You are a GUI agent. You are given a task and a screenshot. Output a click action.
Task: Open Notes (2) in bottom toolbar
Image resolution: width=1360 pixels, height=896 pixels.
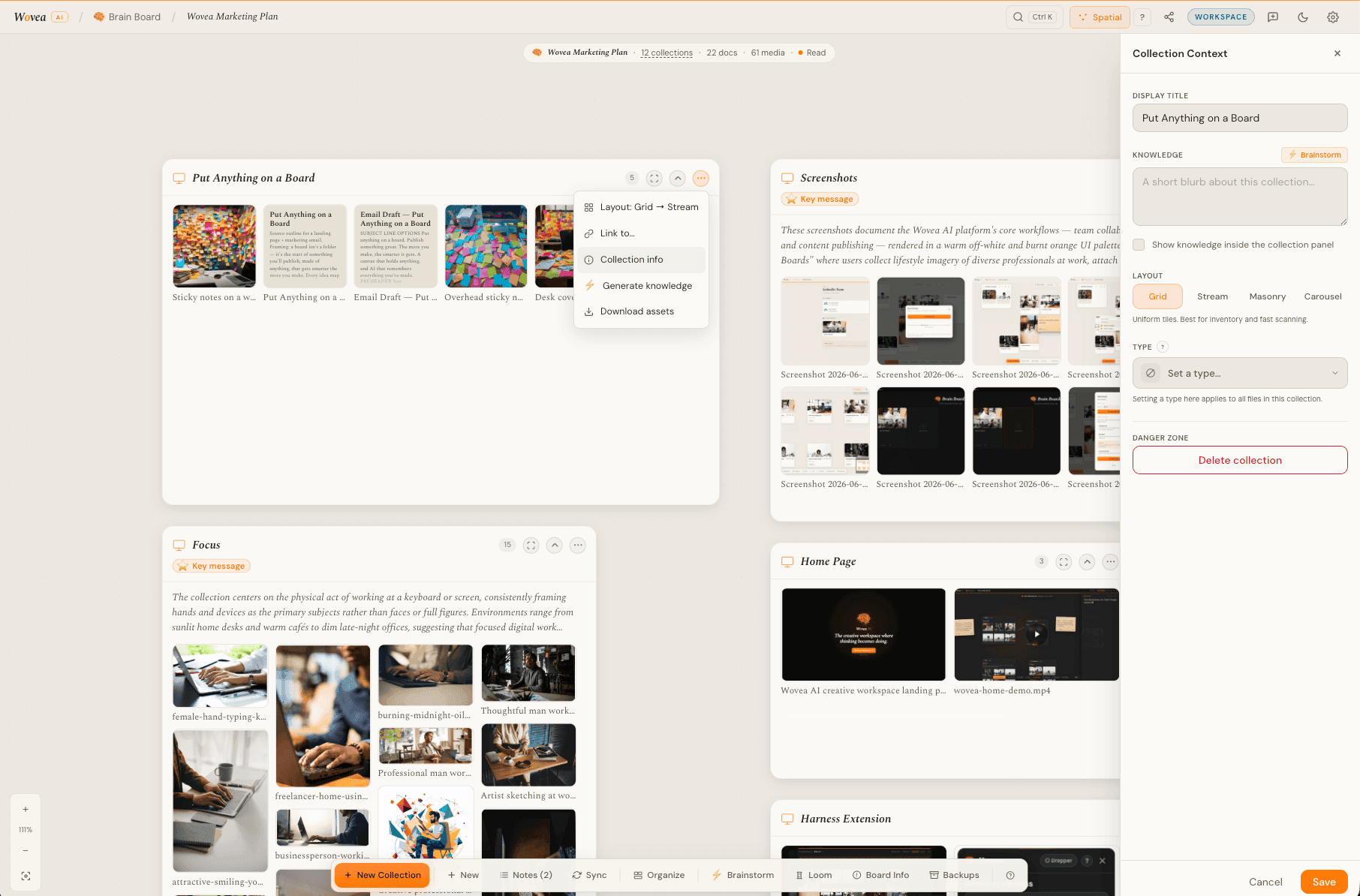526,875
